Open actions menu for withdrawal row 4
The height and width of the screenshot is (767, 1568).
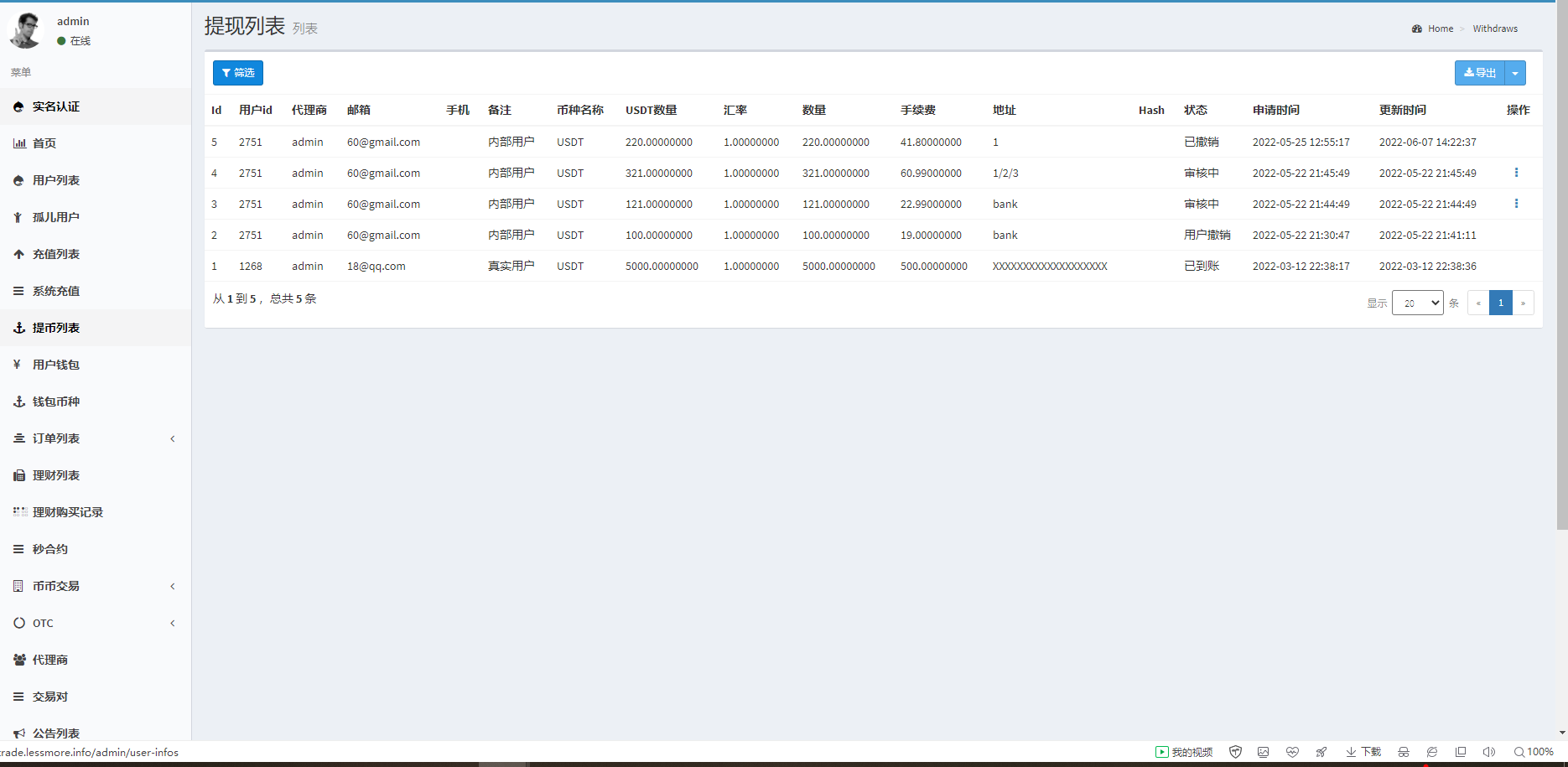point(1516,173)
